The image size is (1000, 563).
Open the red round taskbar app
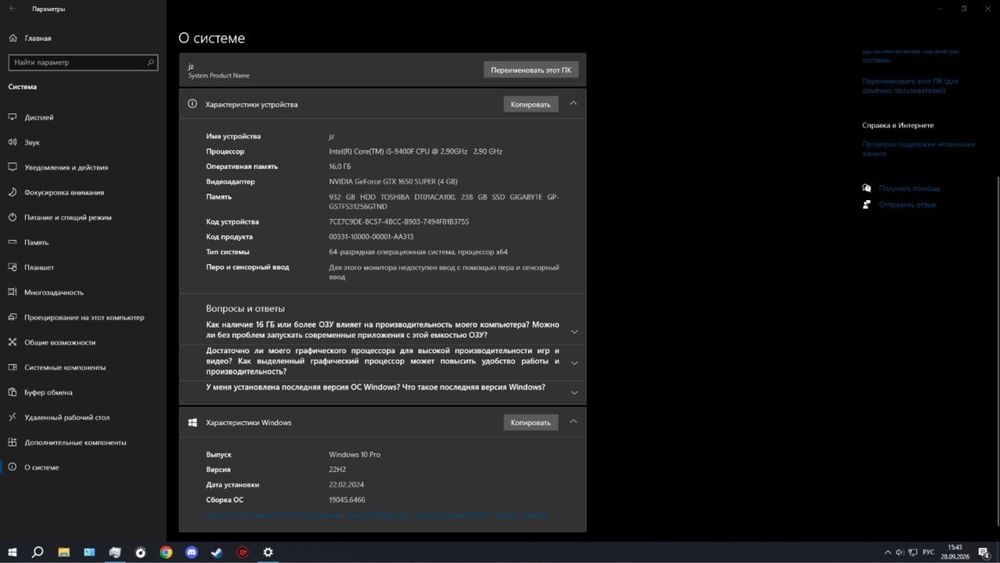point(242,552)
